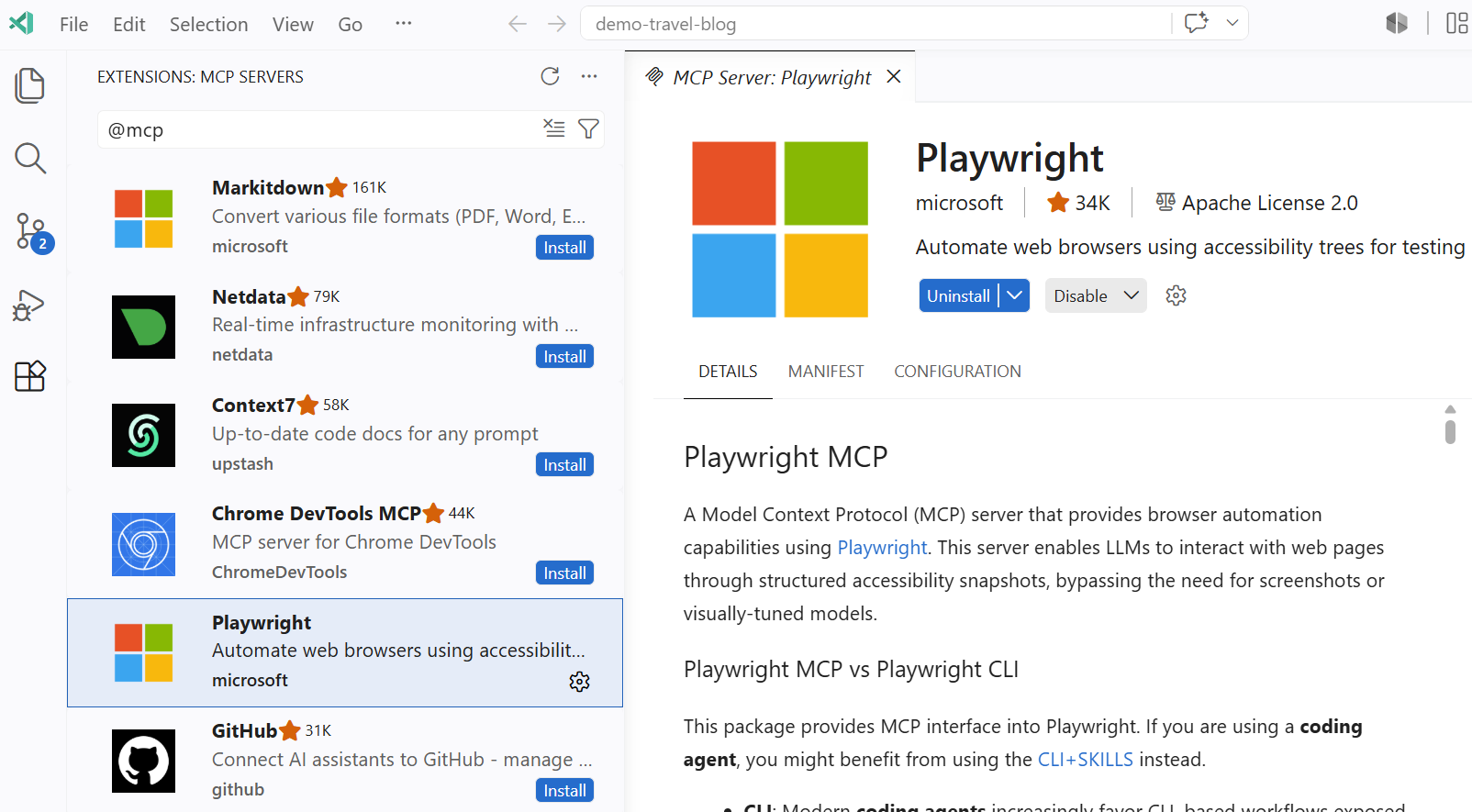The width and height of the screenshot is (1472, 812).
Task: Select the Markitdown entry title
Action: point(268,187)
